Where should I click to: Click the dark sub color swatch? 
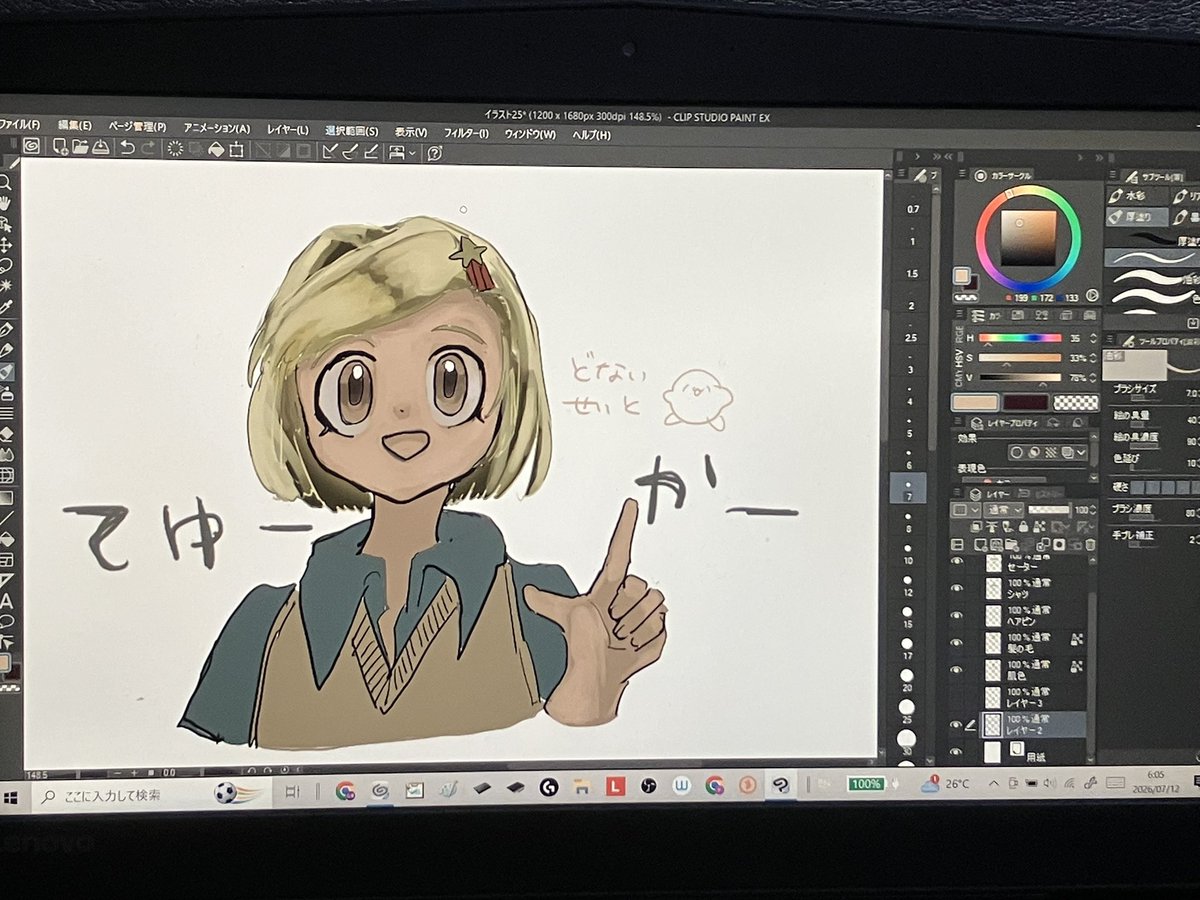[x=1025, y=402]
